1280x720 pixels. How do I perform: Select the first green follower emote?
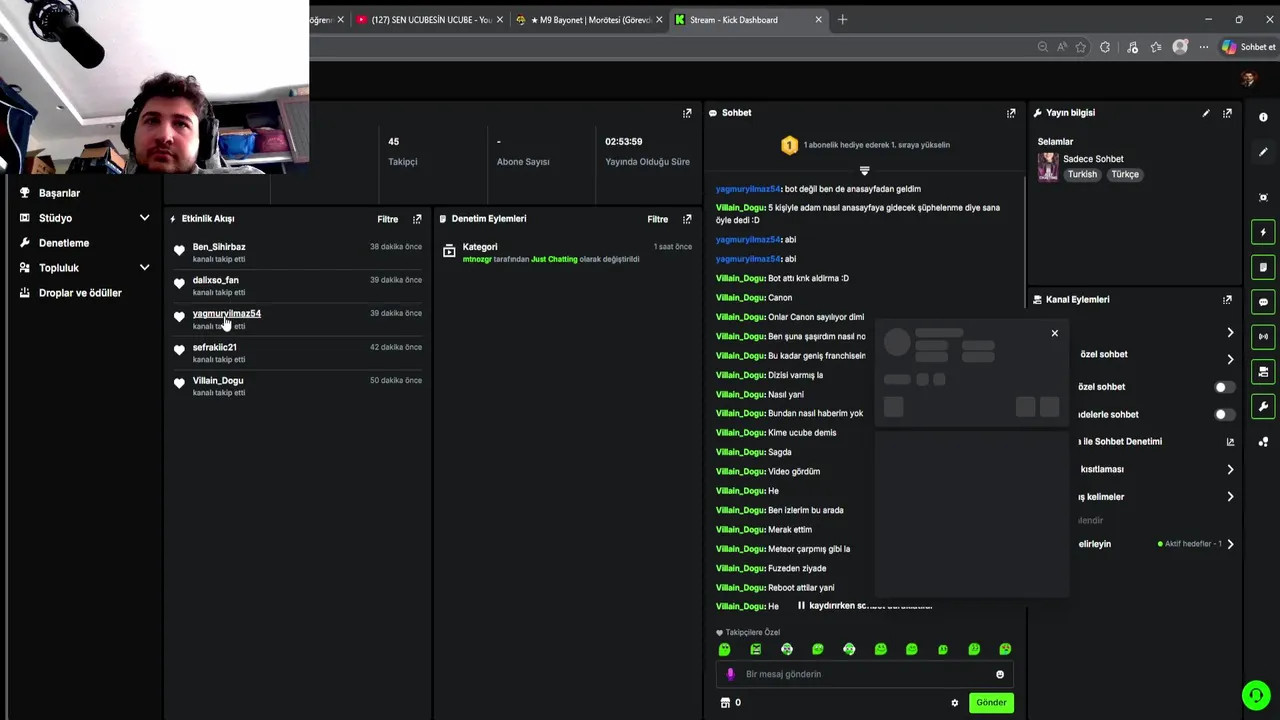724,650
